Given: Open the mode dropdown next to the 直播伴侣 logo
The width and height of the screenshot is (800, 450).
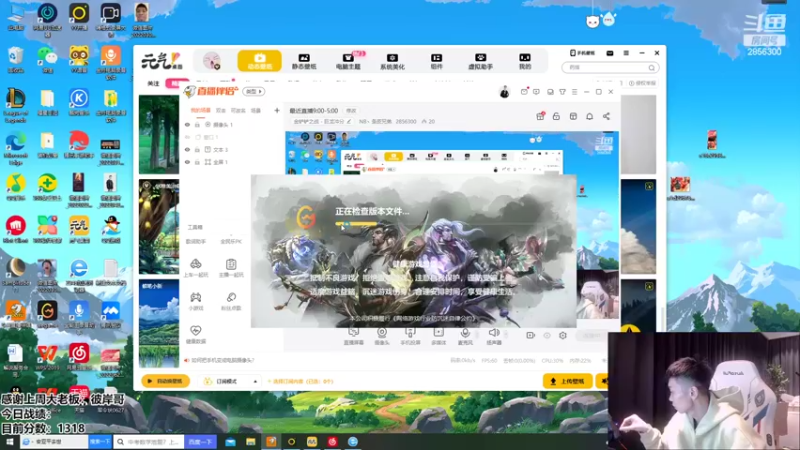Looking at the screenshot, I should [254, 92].
